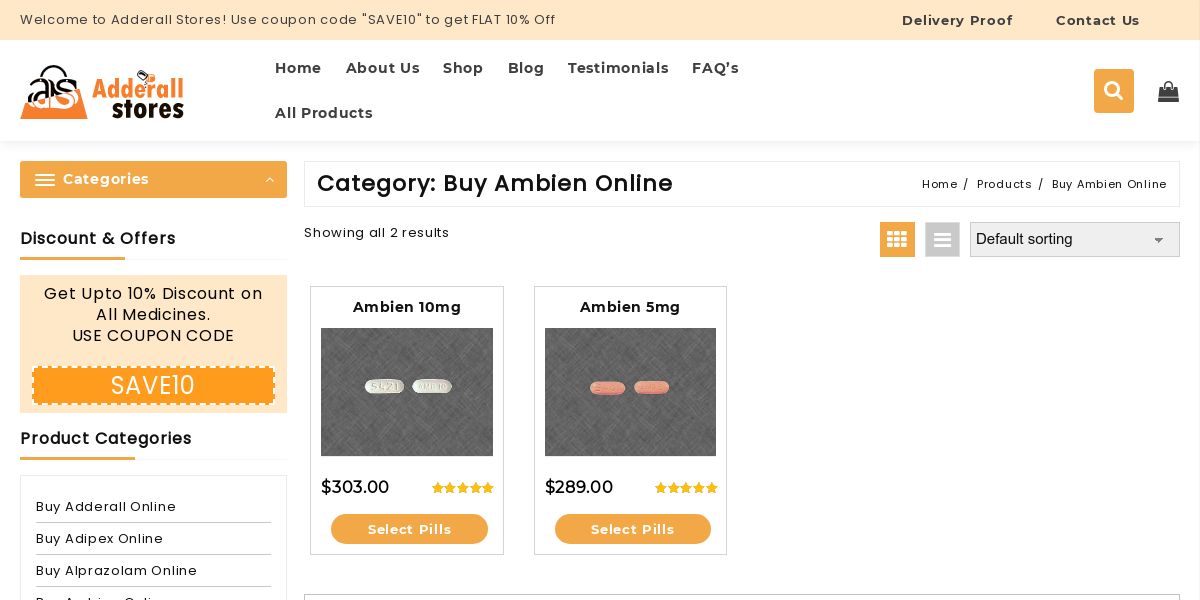
Task: Open the Delivery Proof link
Action: 957,20
